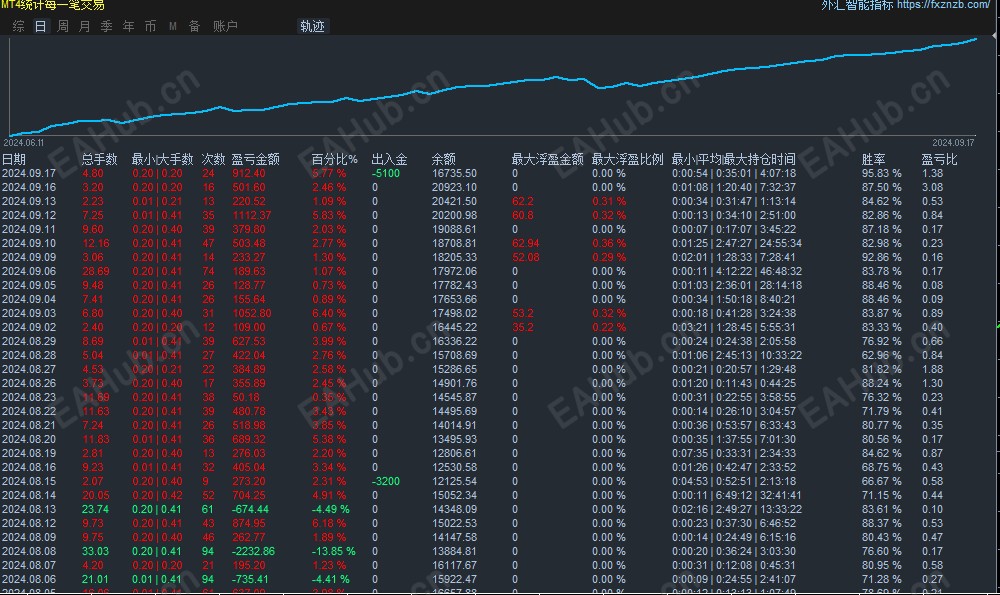Click the 盈亏比 column header
The image size is (1000, 595).
pos(939,159)
